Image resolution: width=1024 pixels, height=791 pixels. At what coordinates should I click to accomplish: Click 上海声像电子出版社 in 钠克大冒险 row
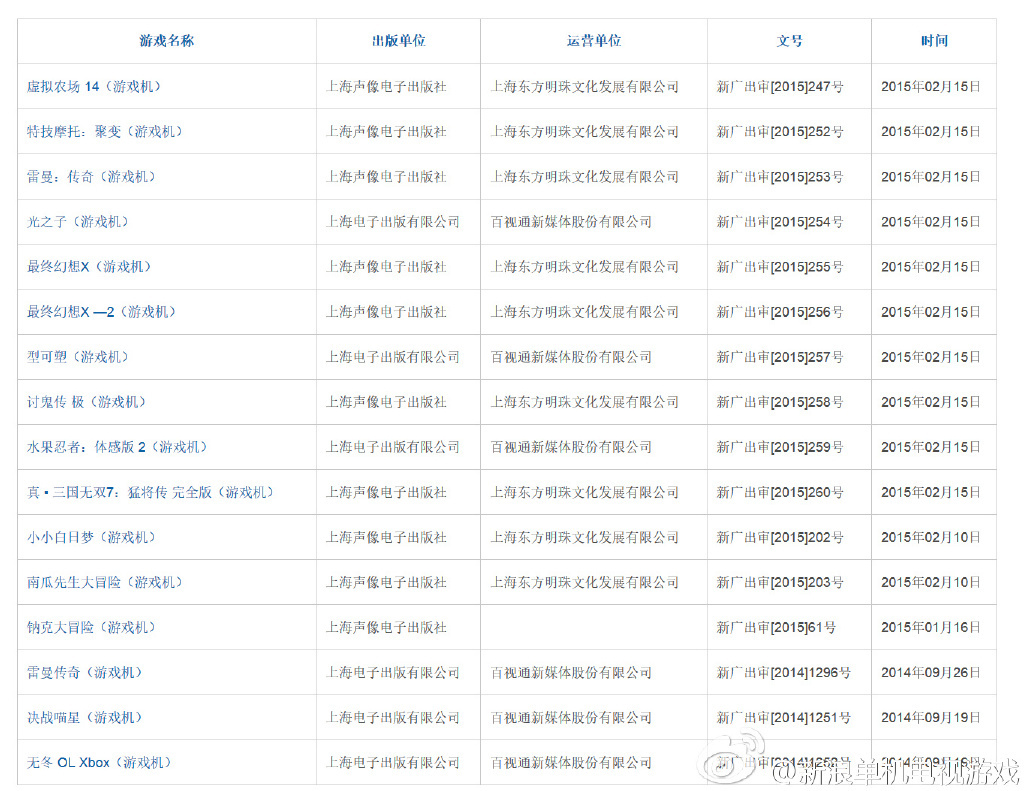[x=386, y=627]
